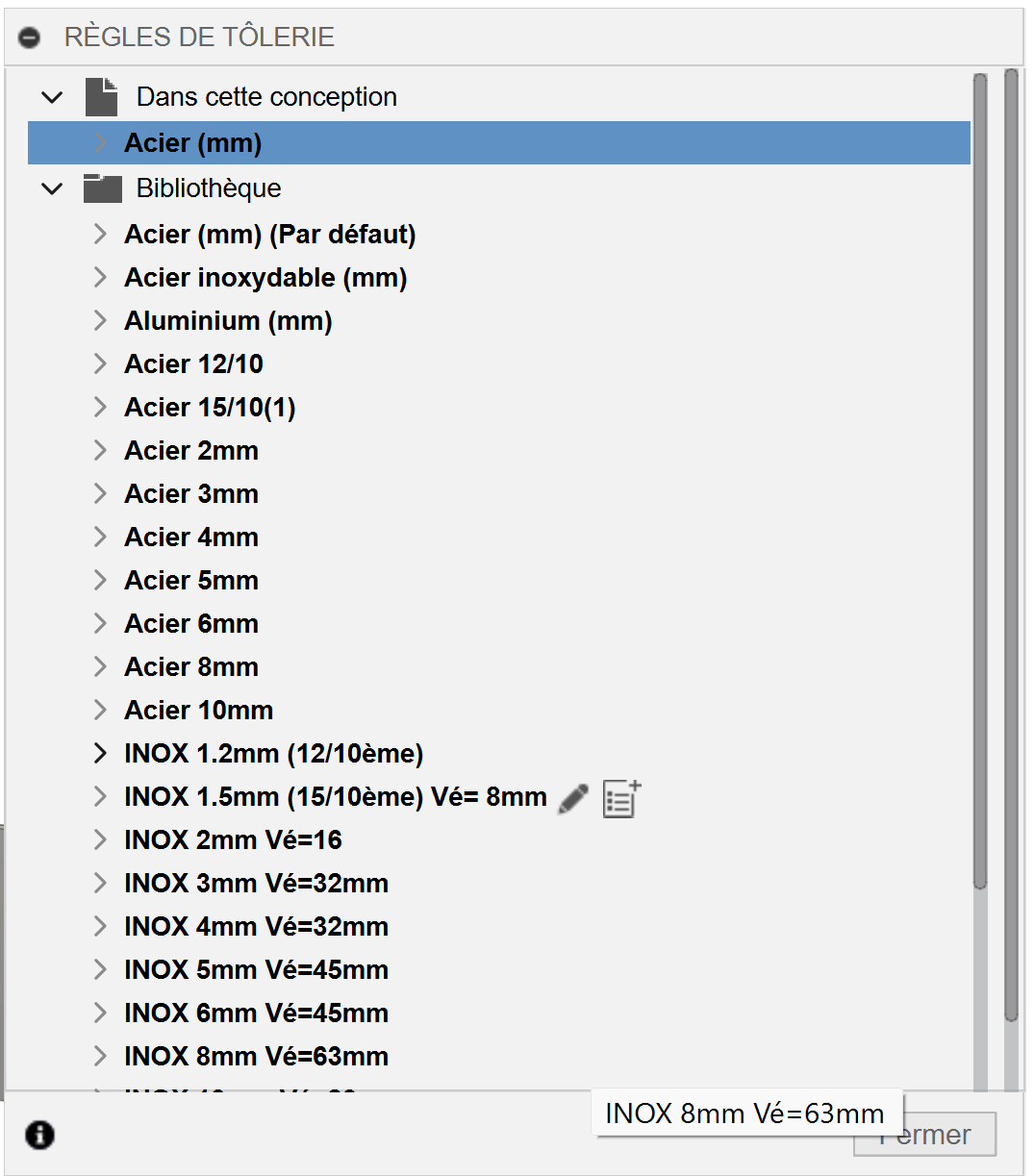The image size is (1034, 1176).
Task: Expand the Acier inoxydable (mm) rule
Action: (100, 278)
